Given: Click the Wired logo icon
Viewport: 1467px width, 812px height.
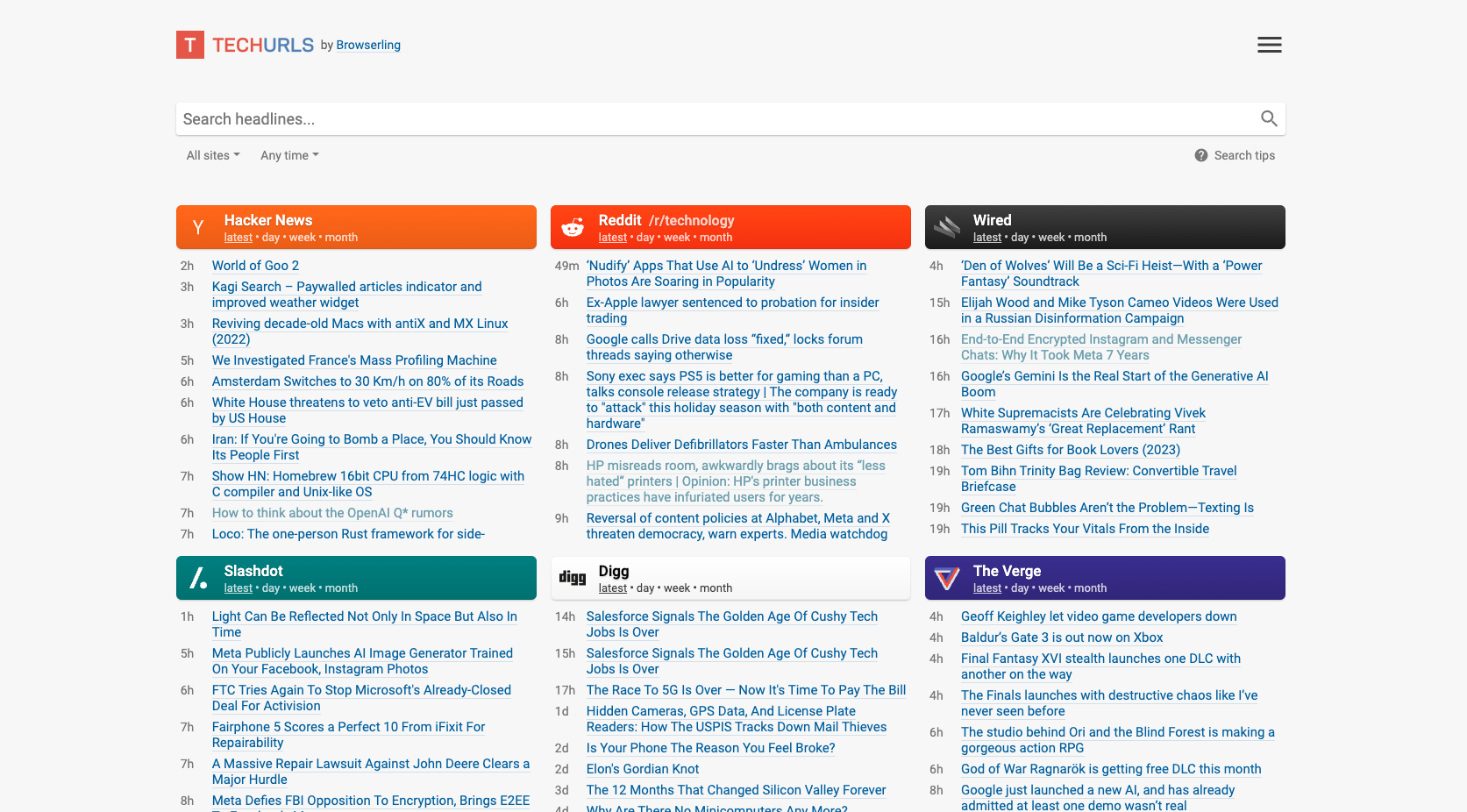Looking at the screenshot, I should pos(947,228).
